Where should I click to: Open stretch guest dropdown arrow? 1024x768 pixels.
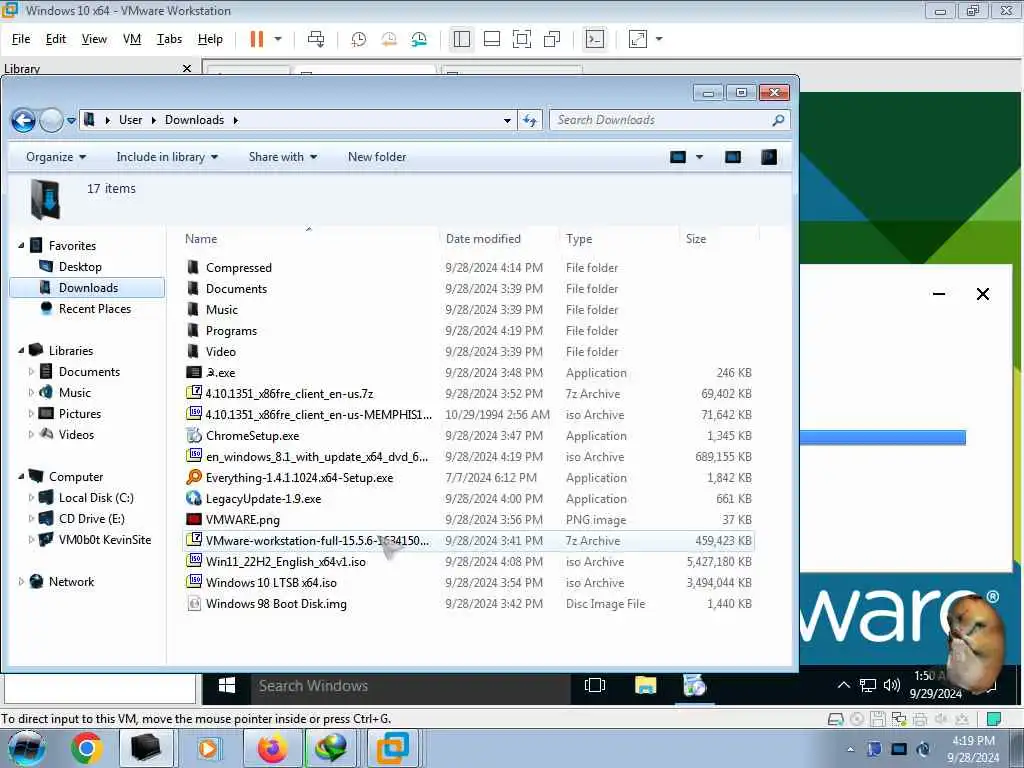coord(659,39)
